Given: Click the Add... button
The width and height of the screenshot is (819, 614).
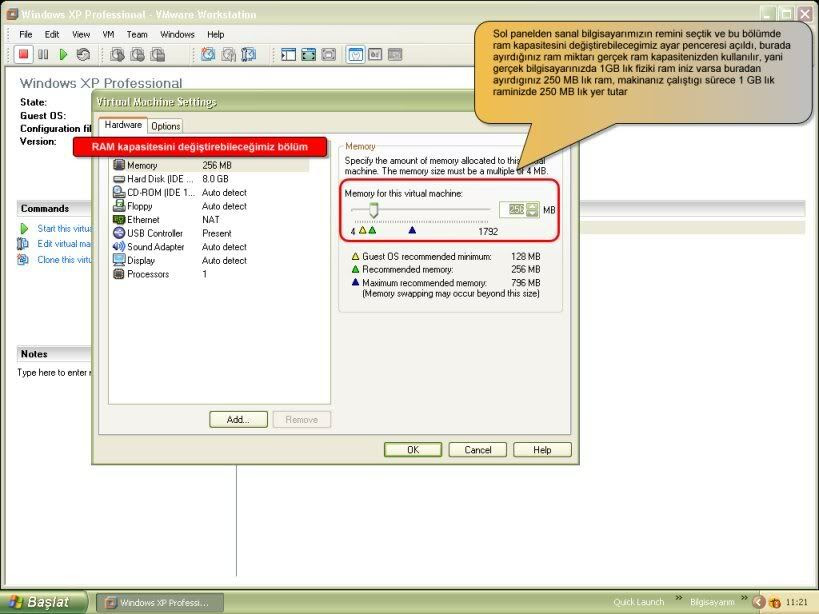Looking at the screenshot, I should tap(238, 419).
